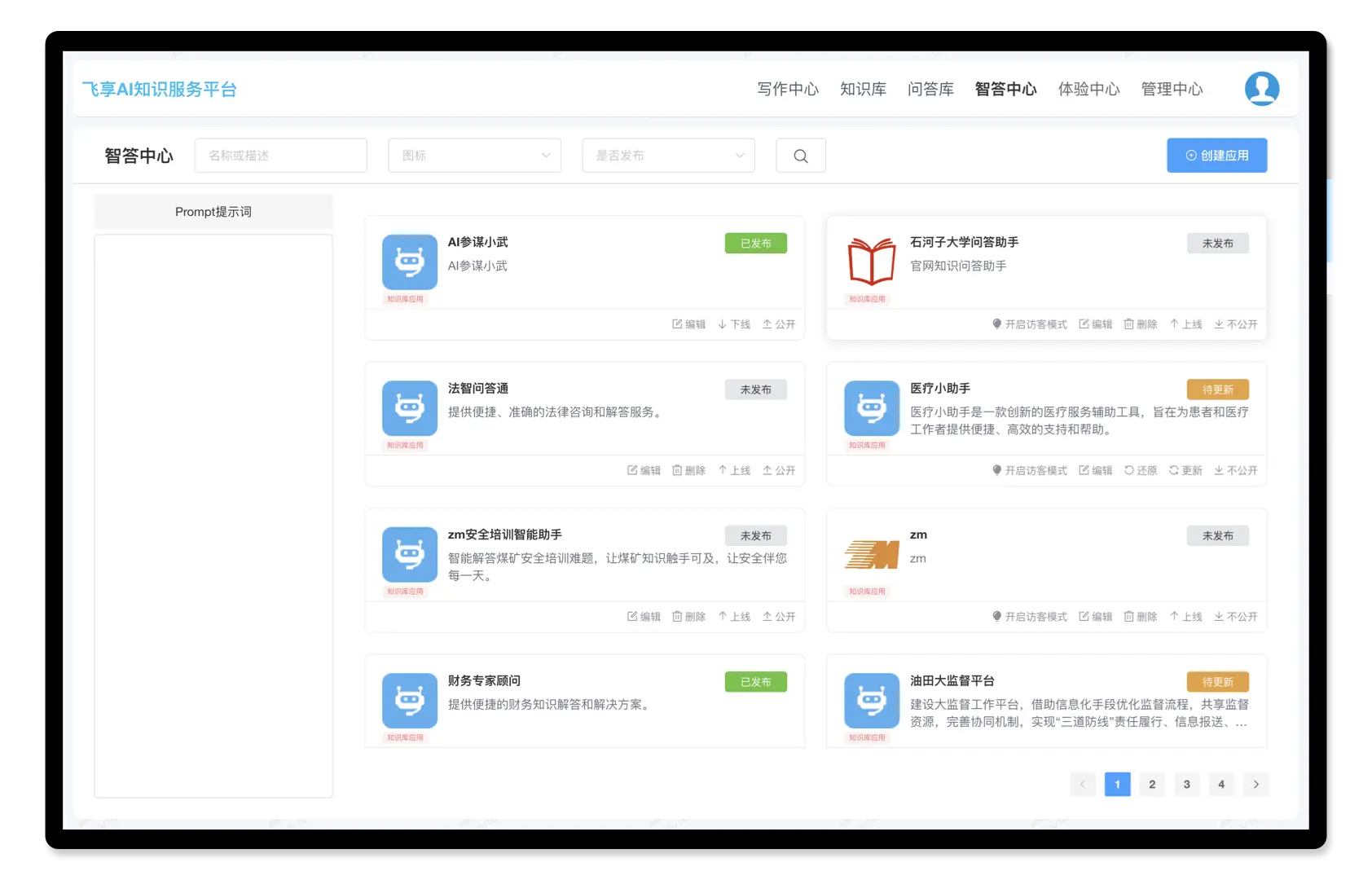
Task: Click the magnifier search button
Action: (x=800, y=156)
